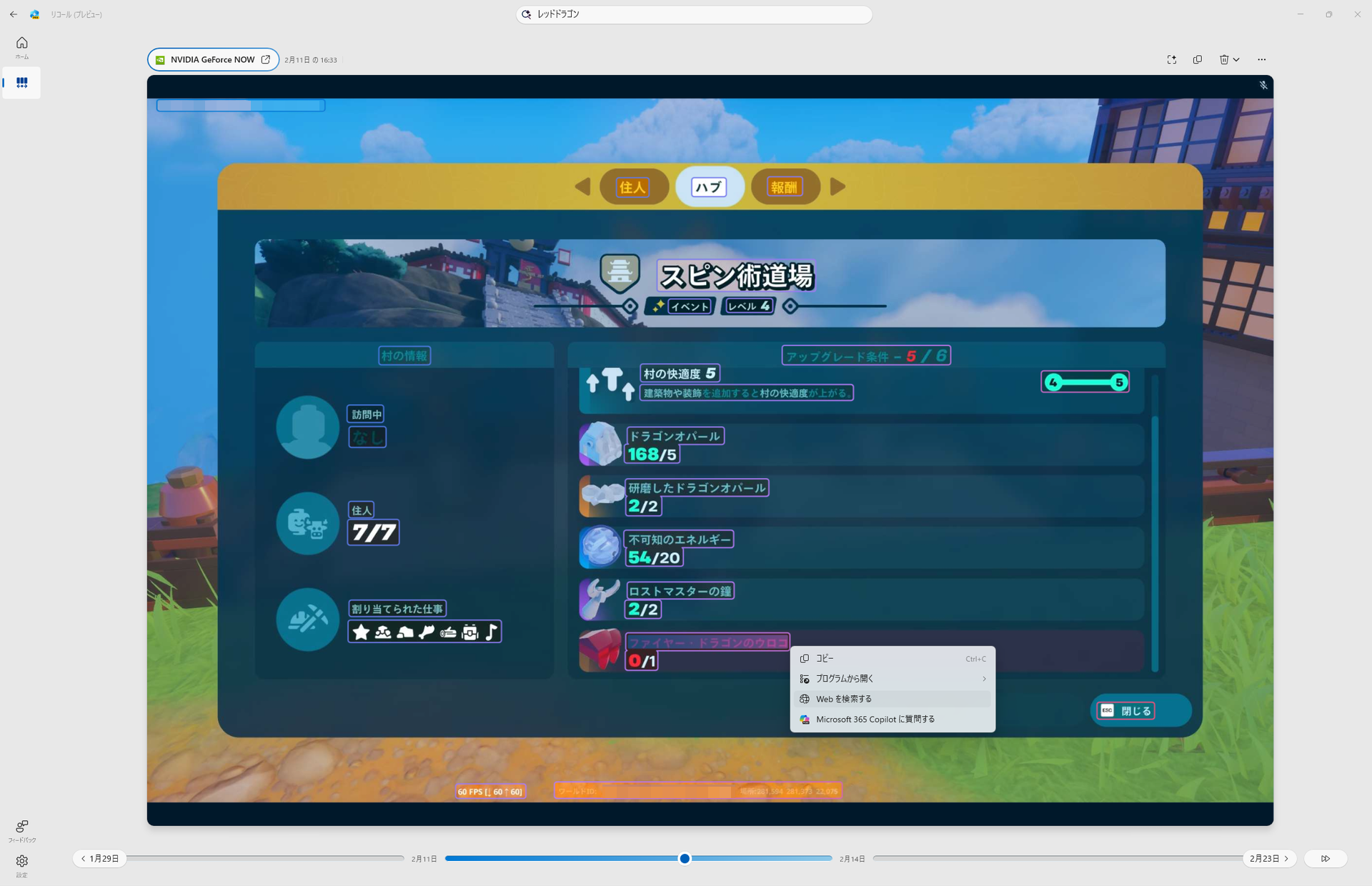Open the delete dropdown chevron
1372x886 pixels.
tap(1238, 59)
